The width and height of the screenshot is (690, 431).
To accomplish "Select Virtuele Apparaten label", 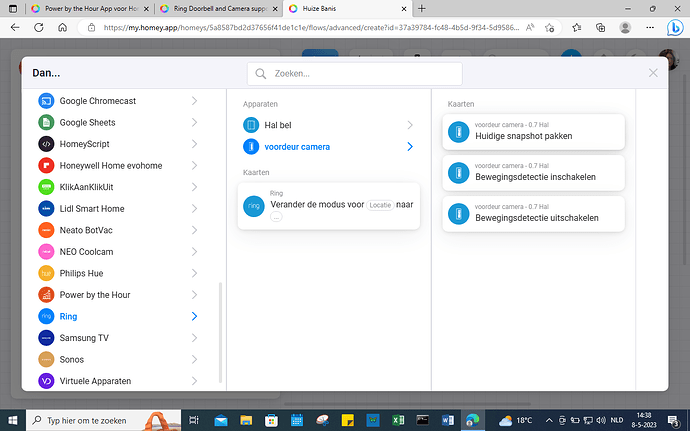I will pyautogui.click(x=95, y=381).
